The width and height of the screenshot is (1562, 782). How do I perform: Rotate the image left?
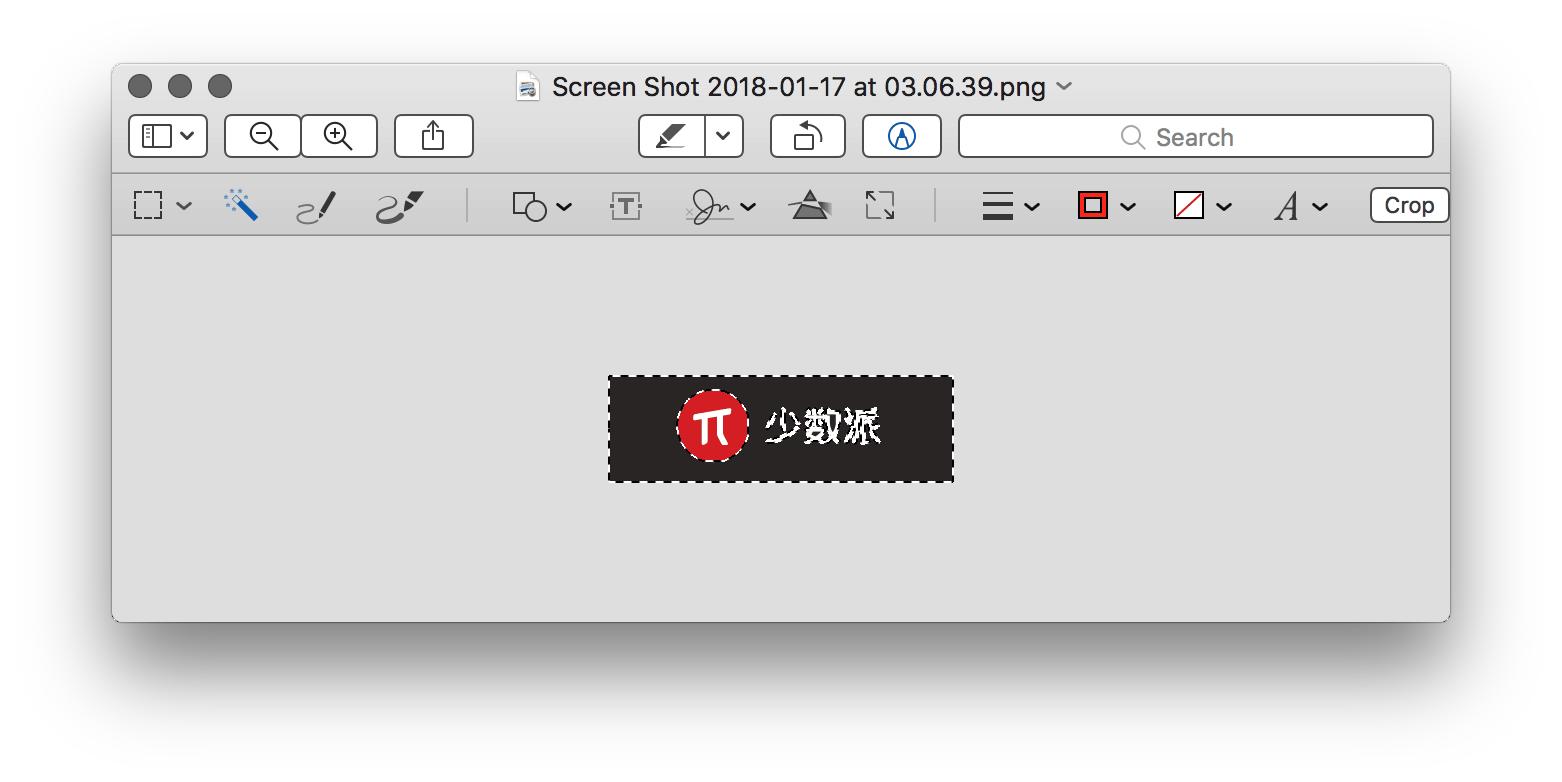pos(807,136)
